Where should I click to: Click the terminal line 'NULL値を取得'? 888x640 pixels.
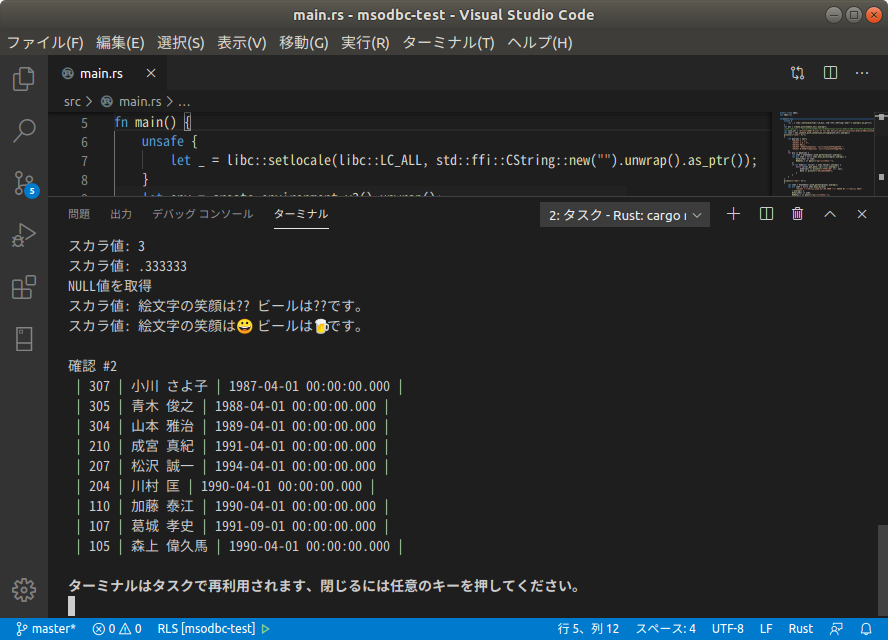point(110,286)
